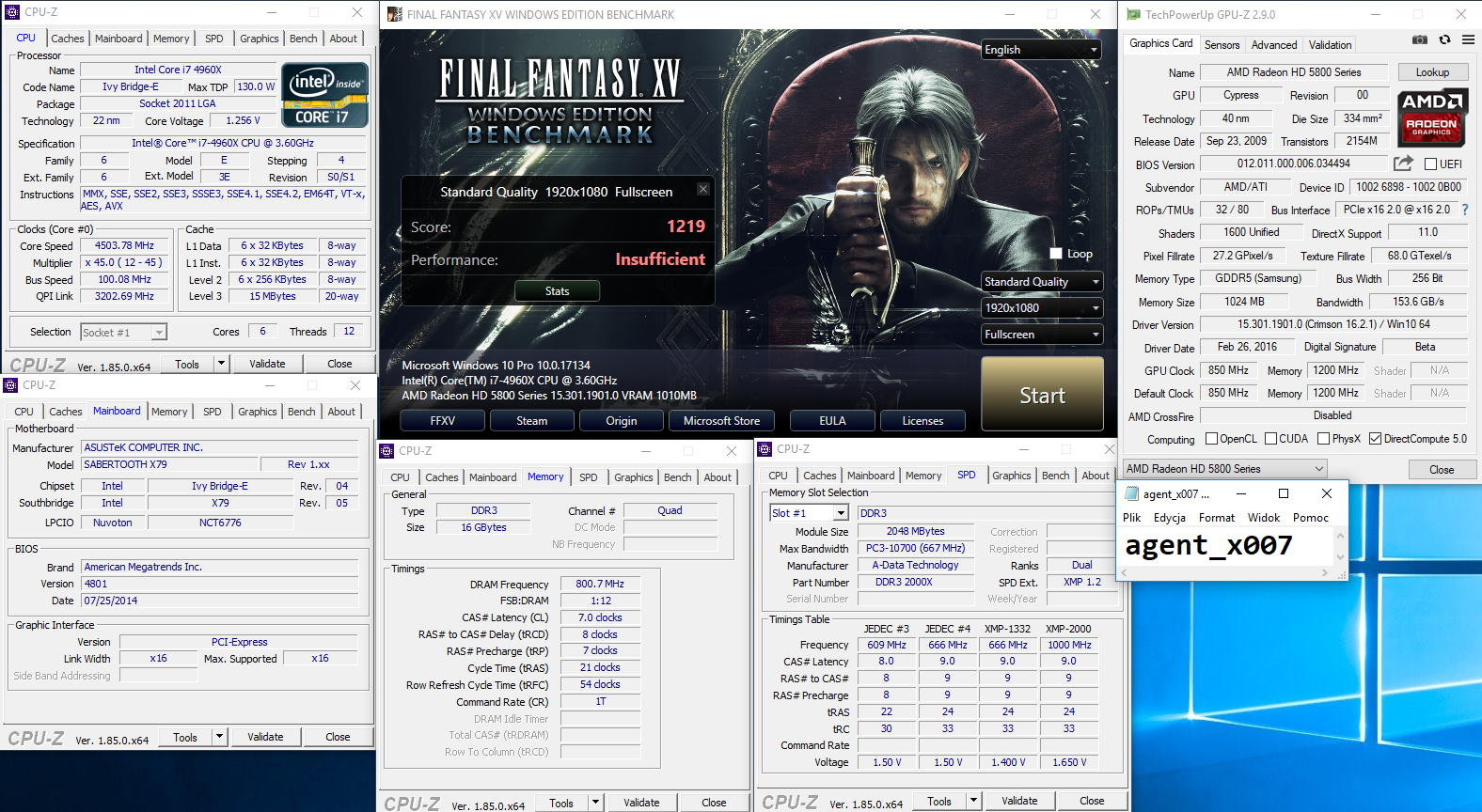1482x812 pixels.
Task: Click the Intel Core i7 logo badge
Action: pyautogui.click(x=324, y=95)
